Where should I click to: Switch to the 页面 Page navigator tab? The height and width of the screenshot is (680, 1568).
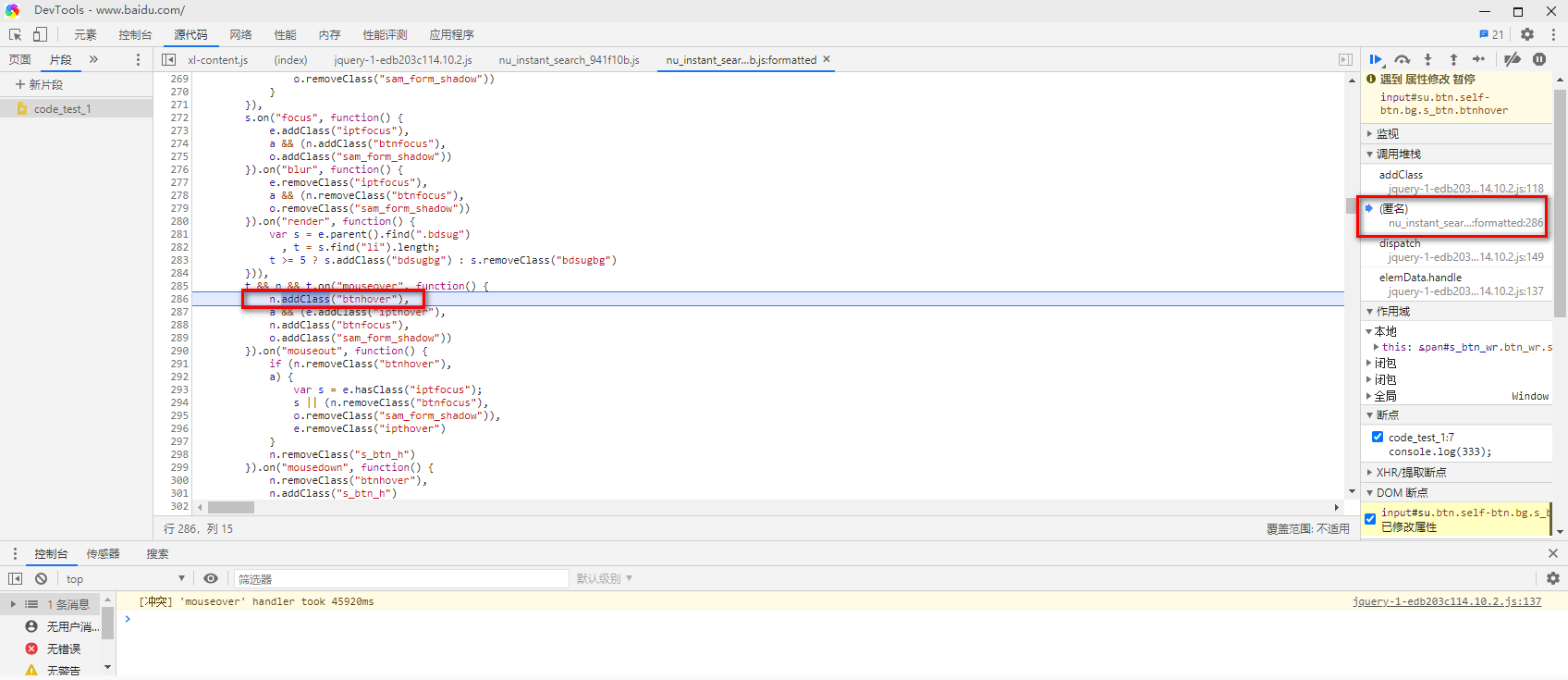[19, 59]
